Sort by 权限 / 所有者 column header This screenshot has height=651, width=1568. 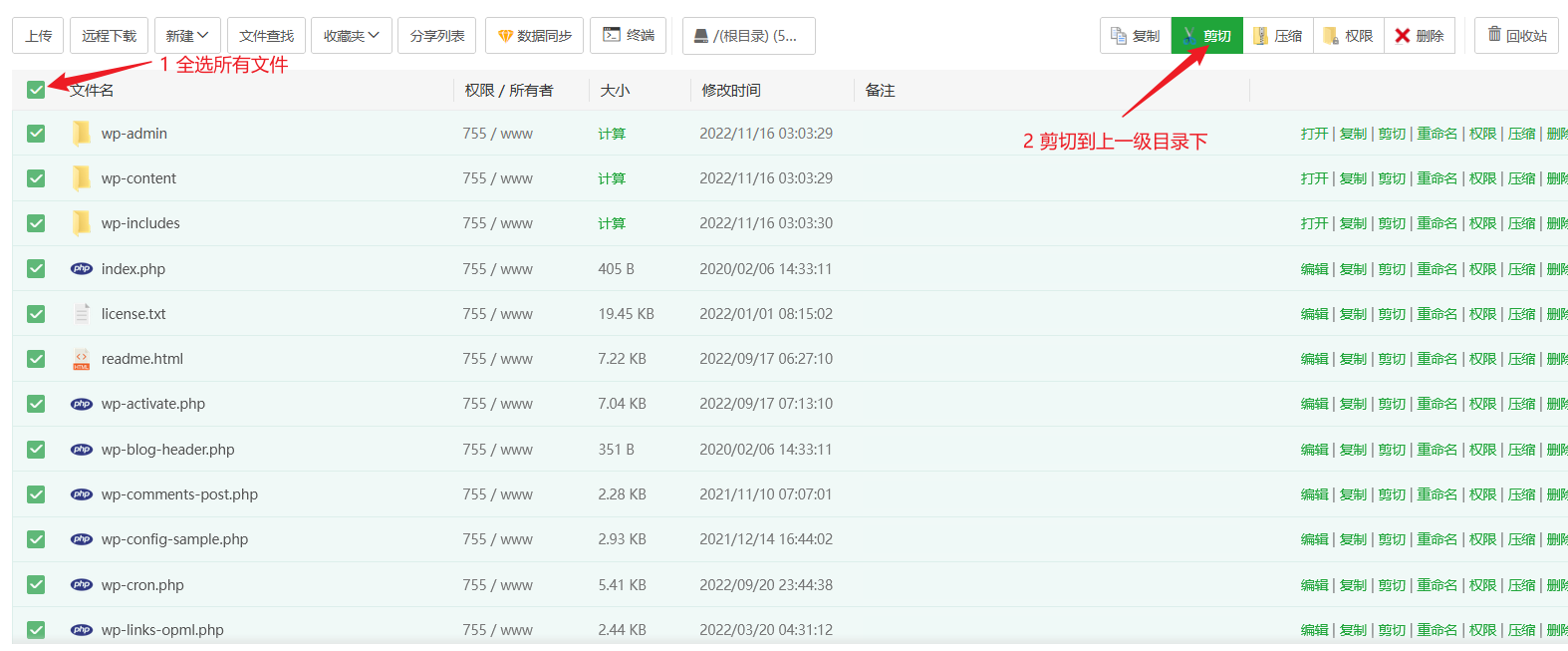[x=509, y=91]
